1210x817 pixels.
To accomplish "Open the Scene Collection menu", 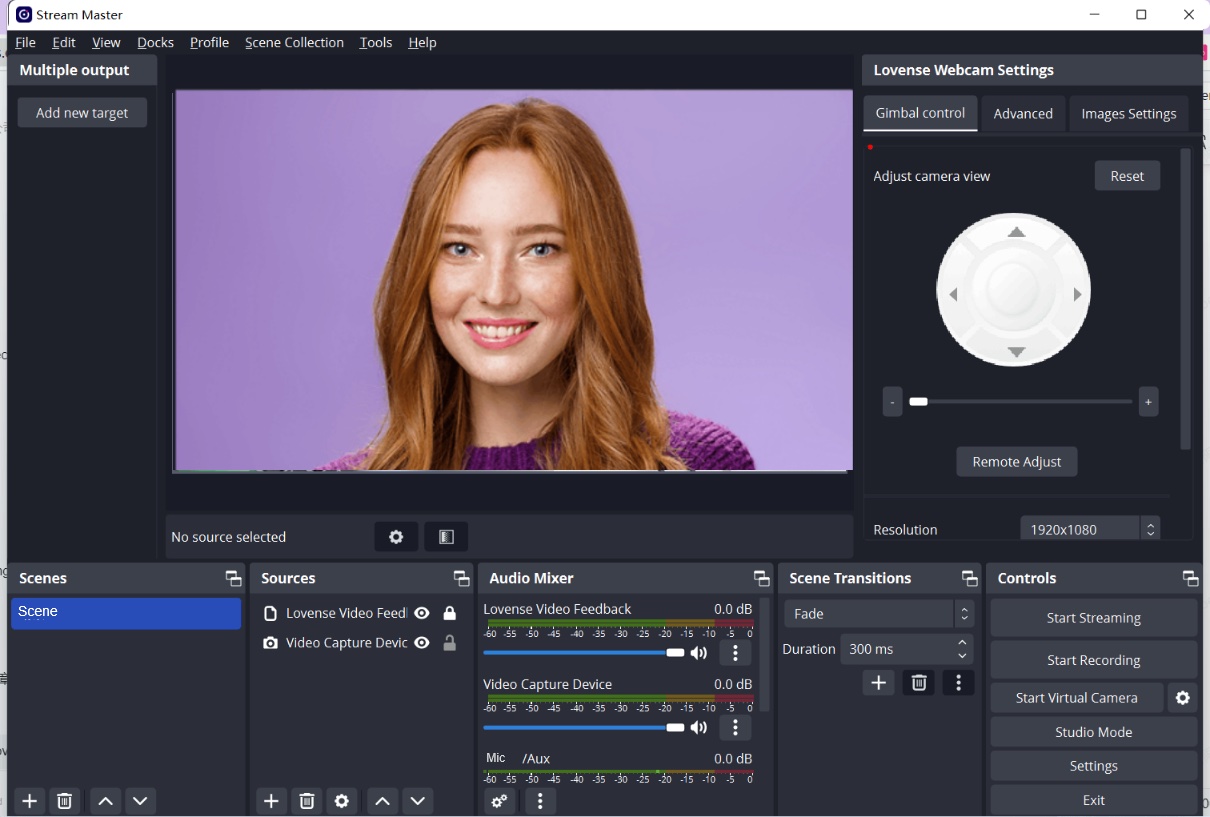I will click(294, 43).
